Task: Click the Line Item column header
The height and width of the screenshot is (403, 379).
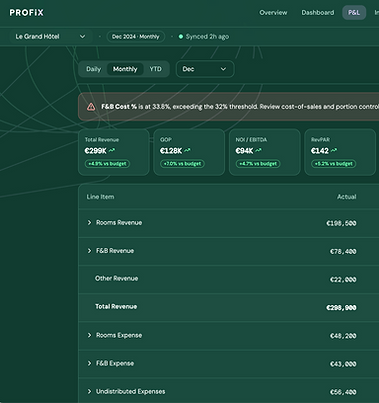Action: [100, 197]
